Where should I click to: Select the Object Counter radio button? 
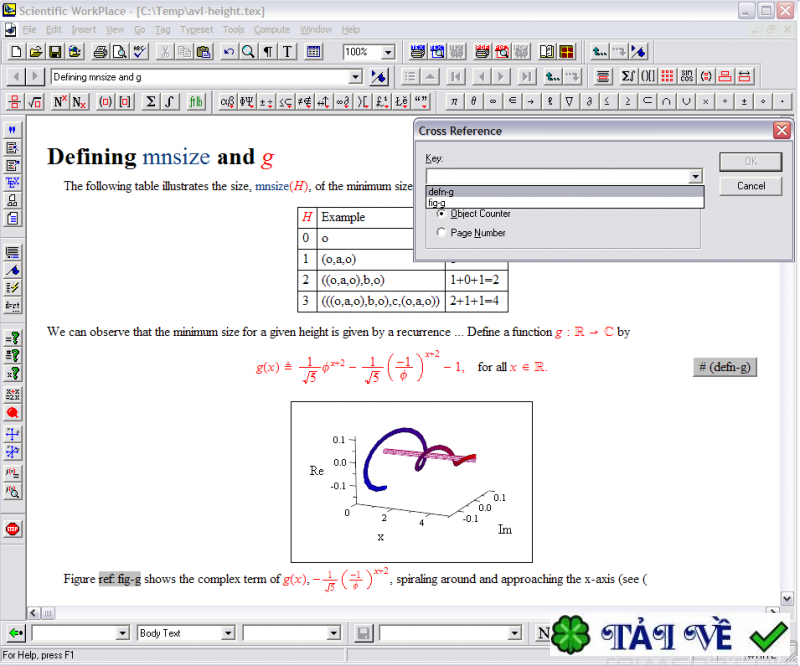(442, 214)
